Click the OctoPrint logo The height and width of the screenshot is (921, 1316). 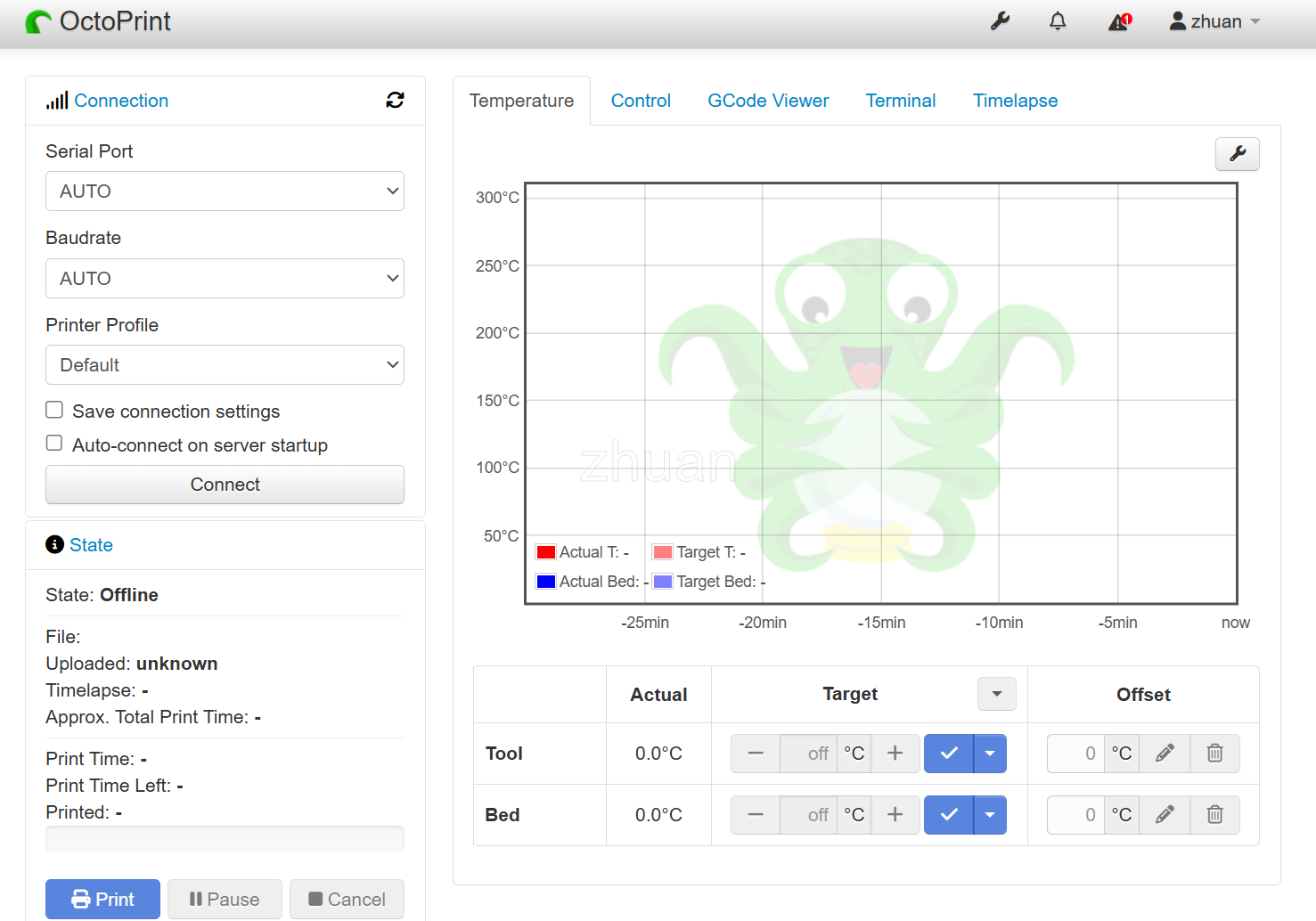click(x=98, y=21)
